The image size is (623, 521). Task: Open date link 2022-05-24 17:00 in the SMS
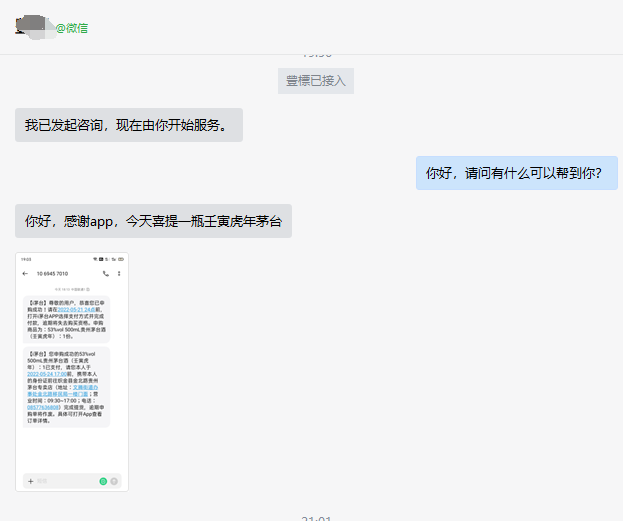pyautogui.click(x=47, y=374)
